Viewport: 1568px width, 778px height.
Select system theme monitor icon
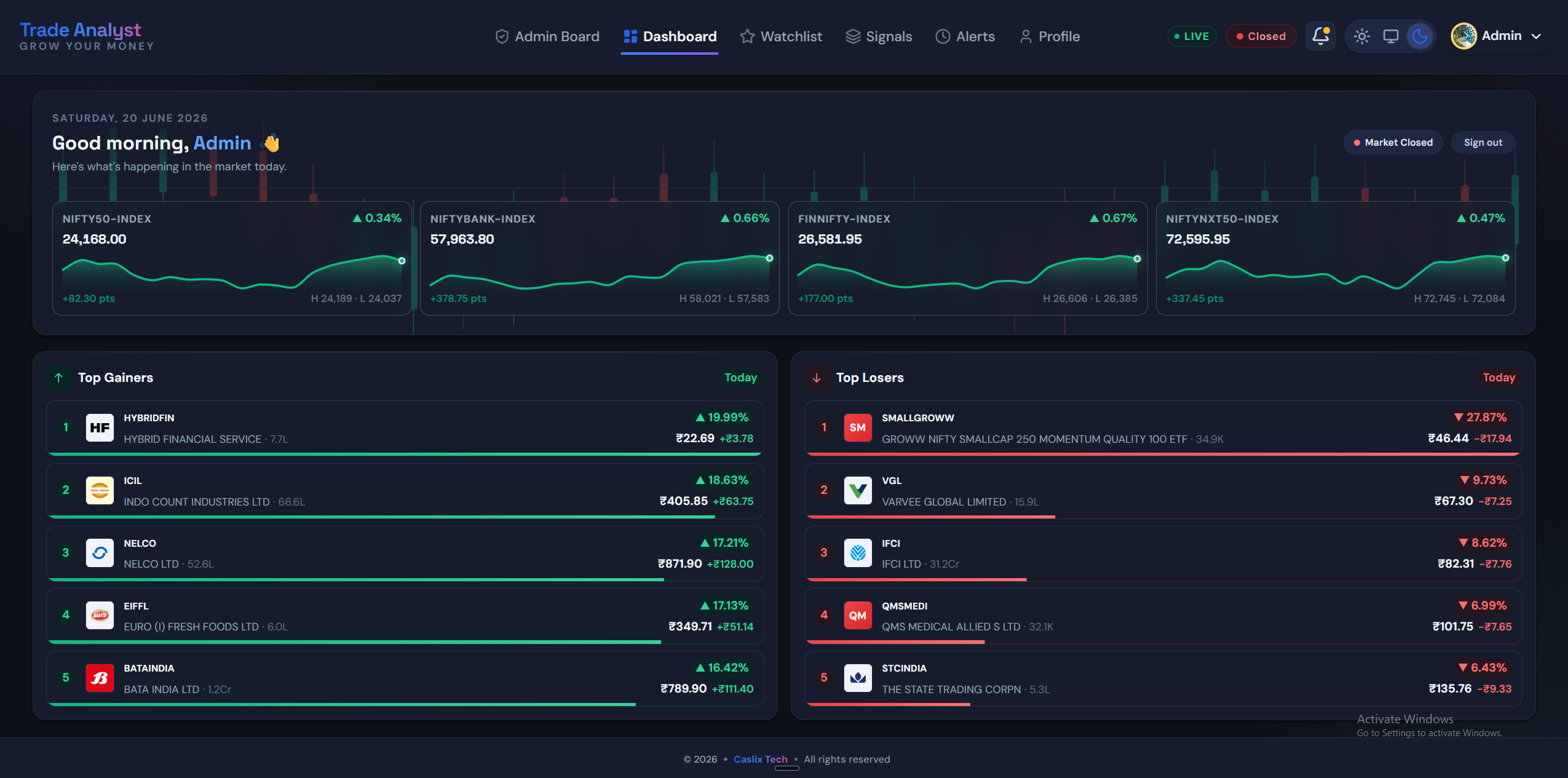[x=1391, y=36]
